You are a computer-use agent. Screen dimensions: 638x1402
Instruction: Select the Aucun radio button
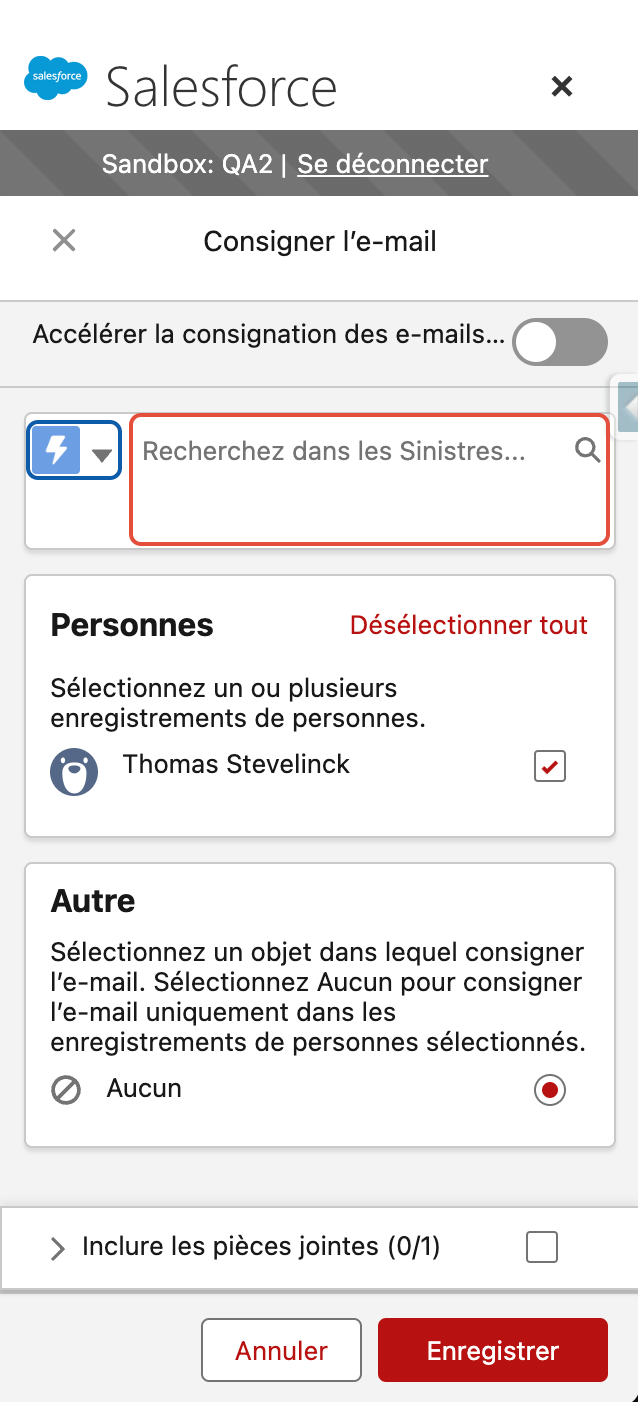(x=550, y=1090)
